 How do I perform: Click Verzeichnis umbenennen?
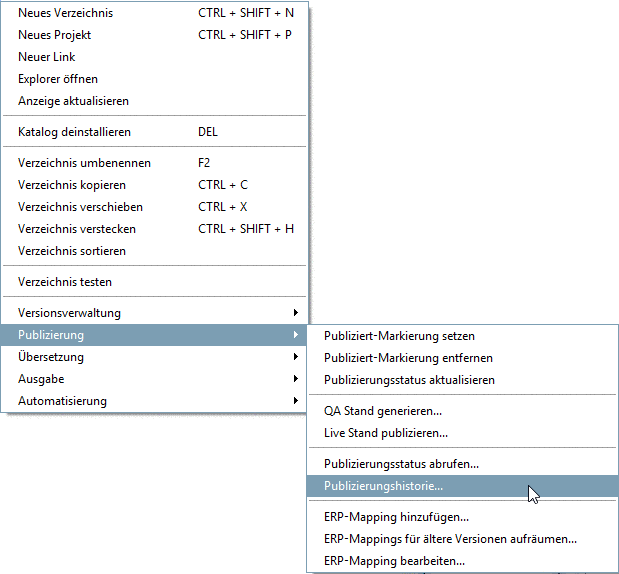85,163
